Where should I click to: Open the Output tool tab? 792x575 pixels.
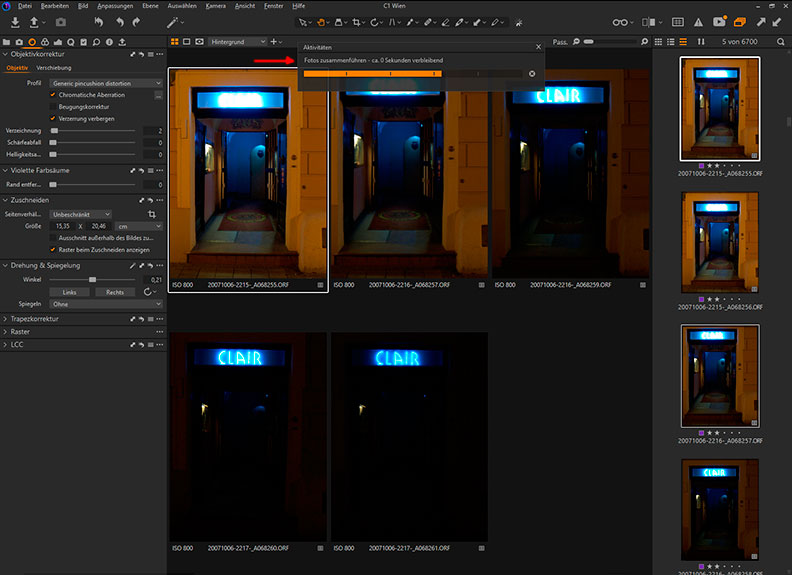tap(122, 42)
